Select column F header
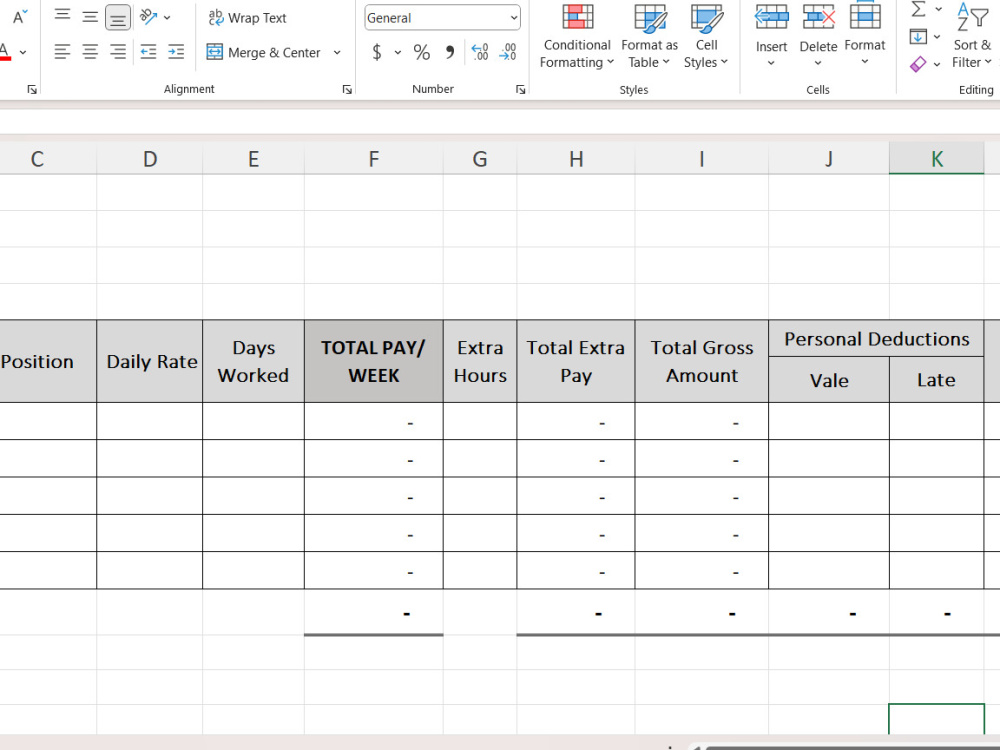This screenshot has height=750, width=1000. pyautogui.click(x=374, y=158)
